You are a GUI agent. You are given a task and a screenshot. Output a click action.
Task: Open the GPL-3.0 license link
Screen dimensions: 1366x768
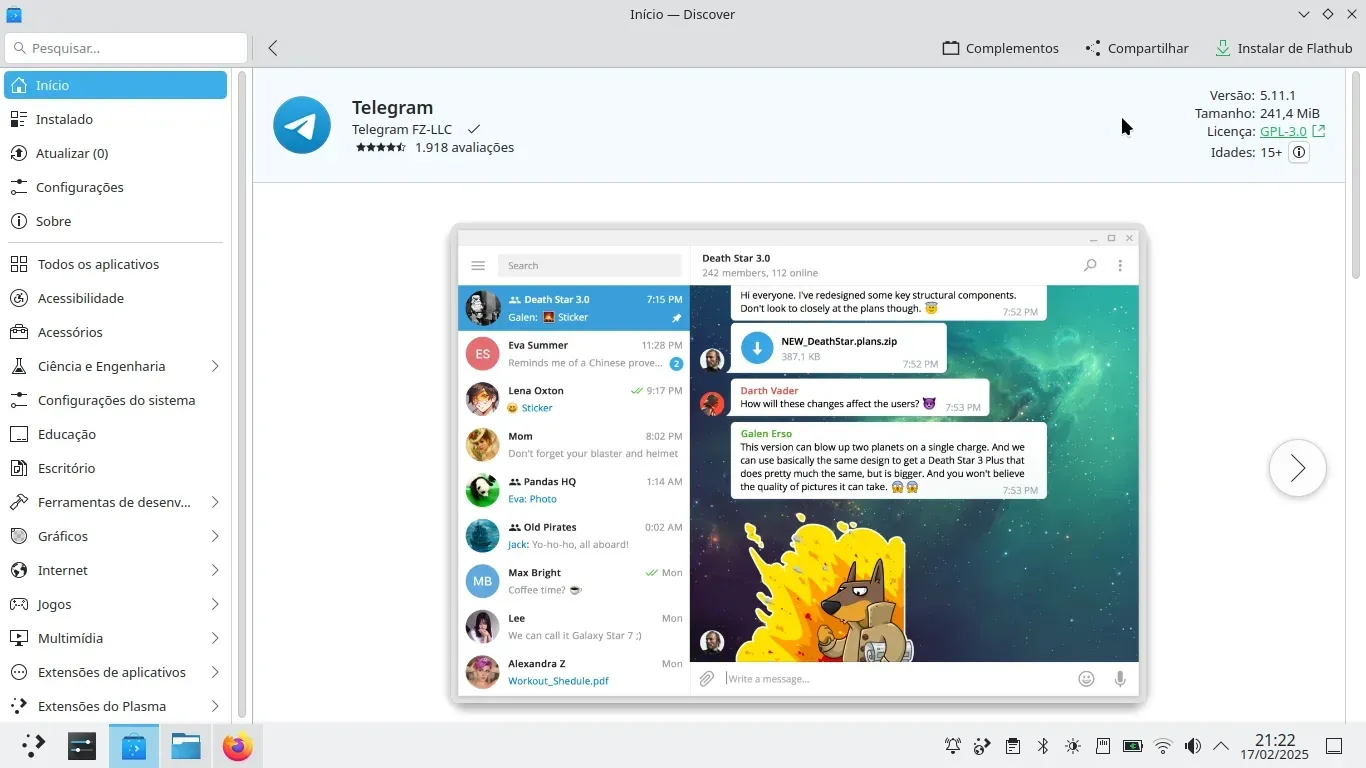(x=1283, y=131)
